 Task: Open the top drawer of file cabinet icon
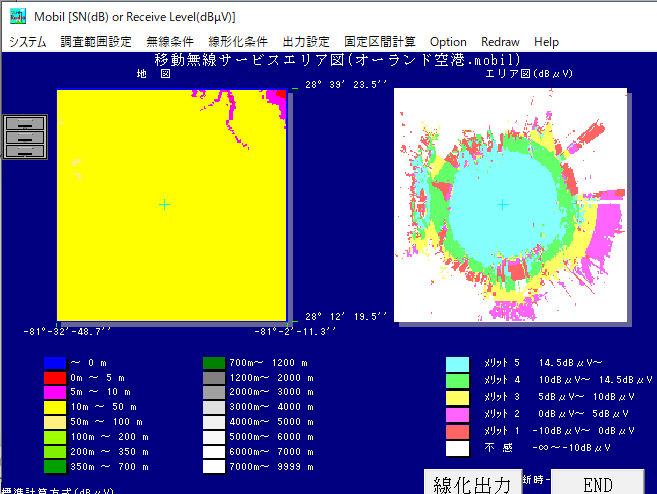pos(25,123)
